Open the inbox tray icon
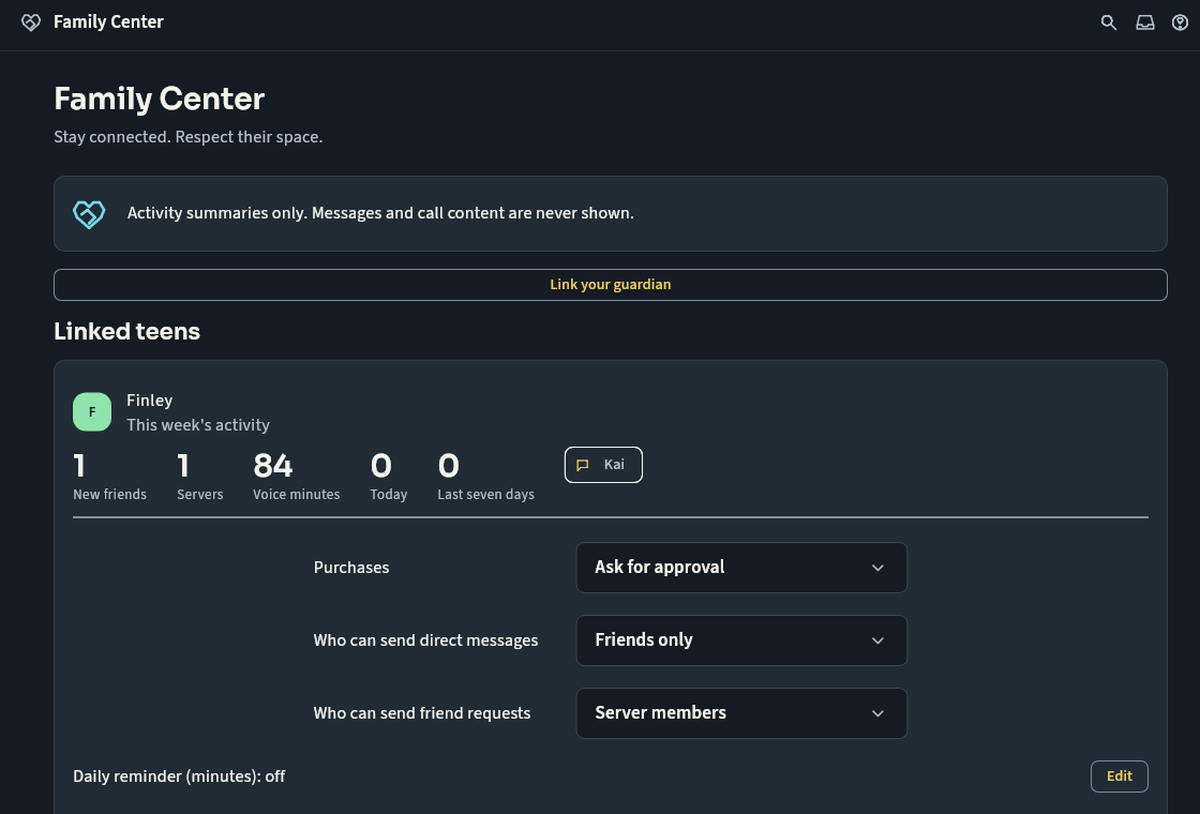 point(1145,22)
